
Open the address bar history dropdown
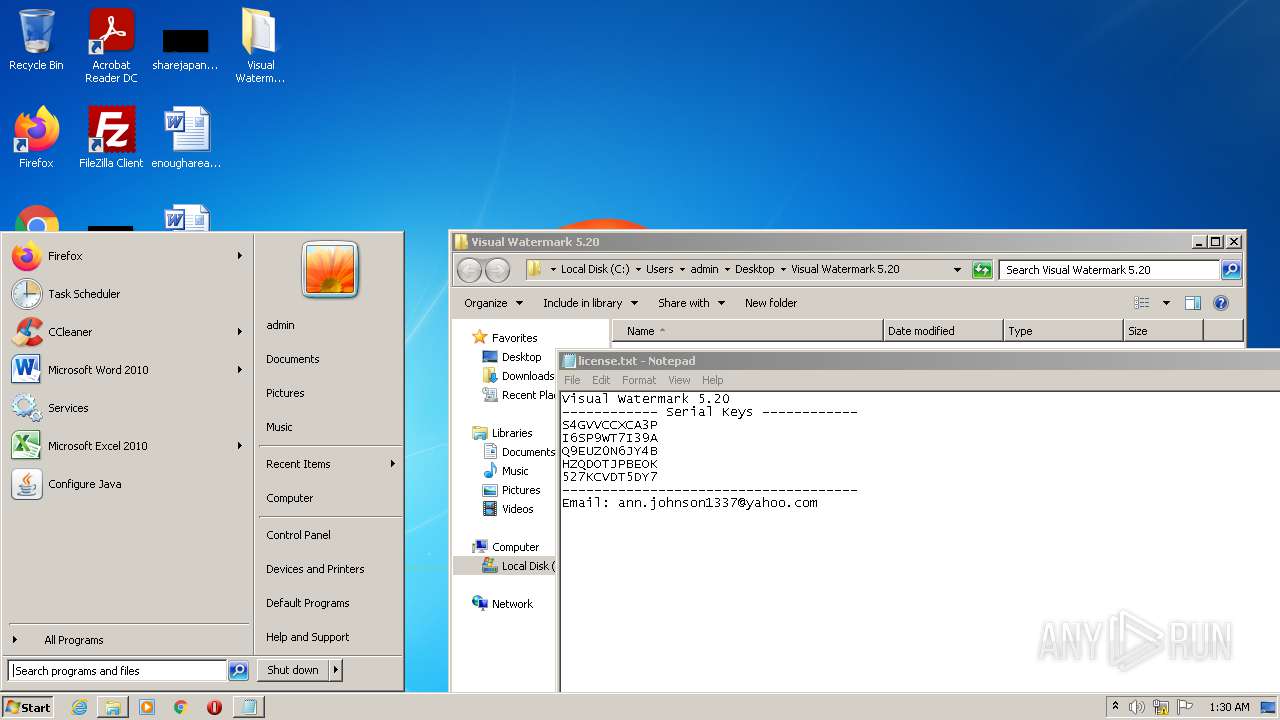point(957,270)
